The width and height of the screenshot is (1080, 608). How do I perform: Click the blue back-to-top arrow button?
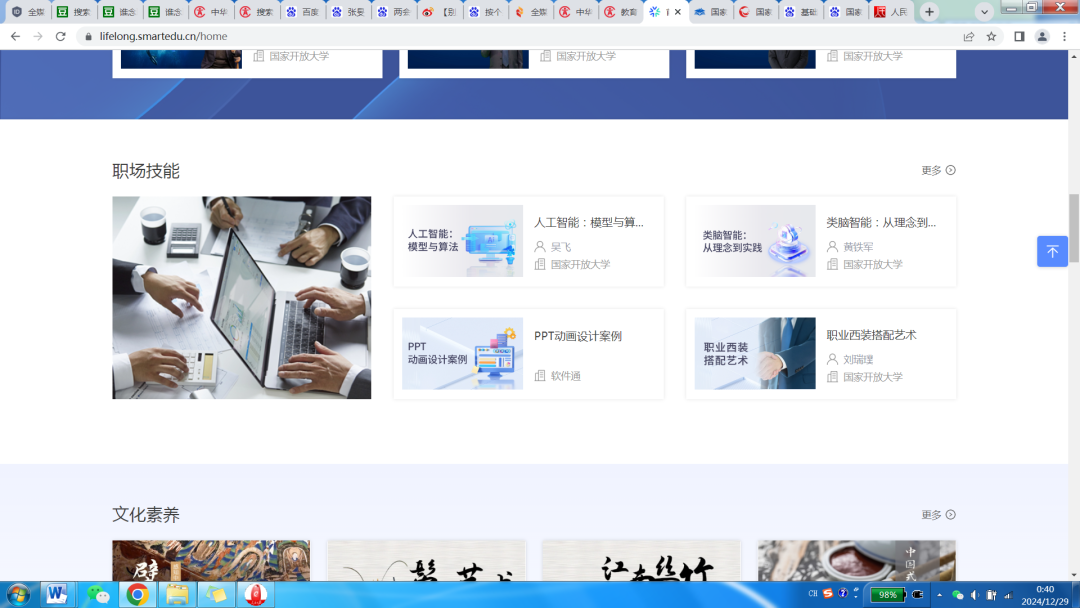[1052, 251]
